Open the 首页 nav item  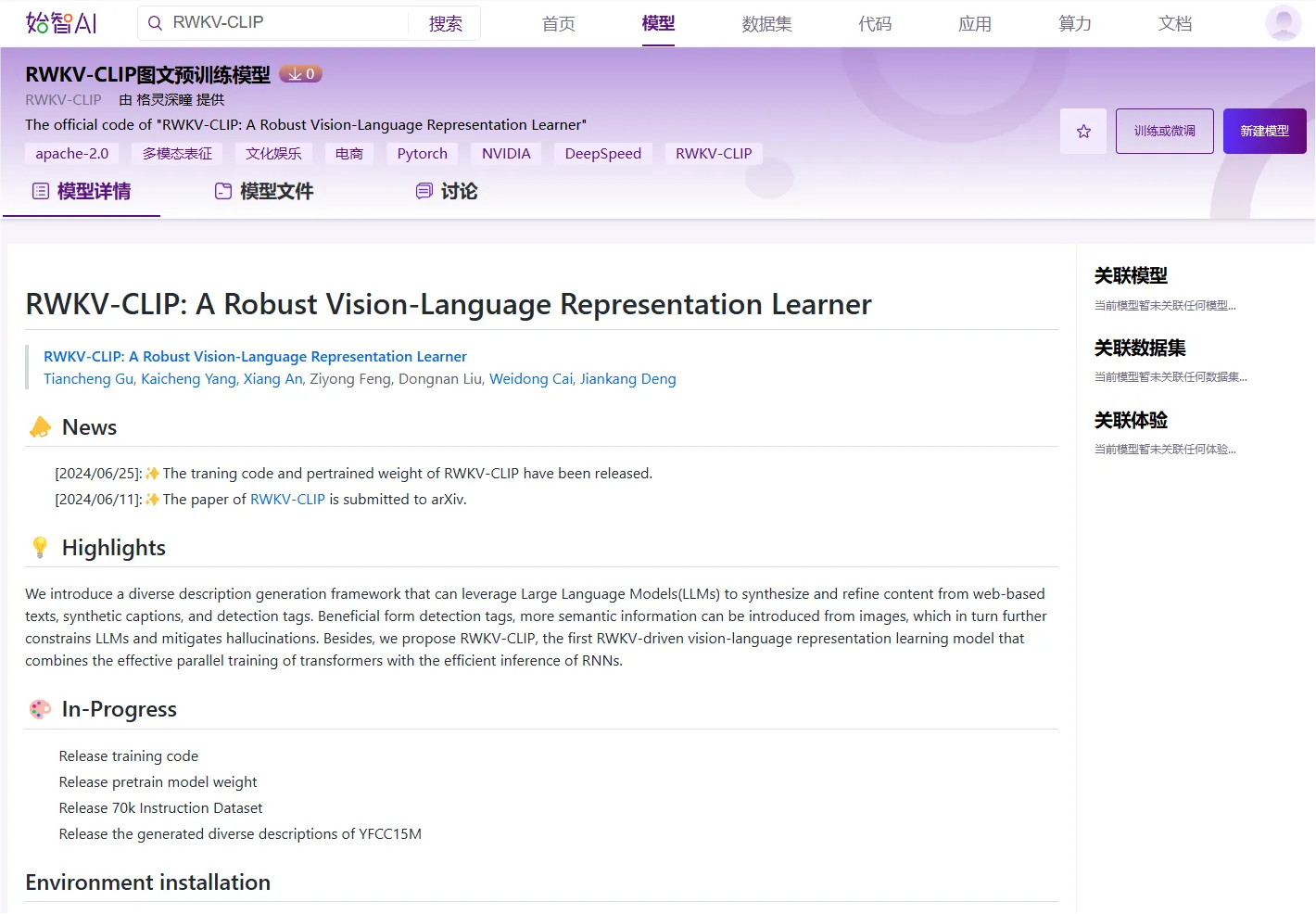tap(559, 23)
